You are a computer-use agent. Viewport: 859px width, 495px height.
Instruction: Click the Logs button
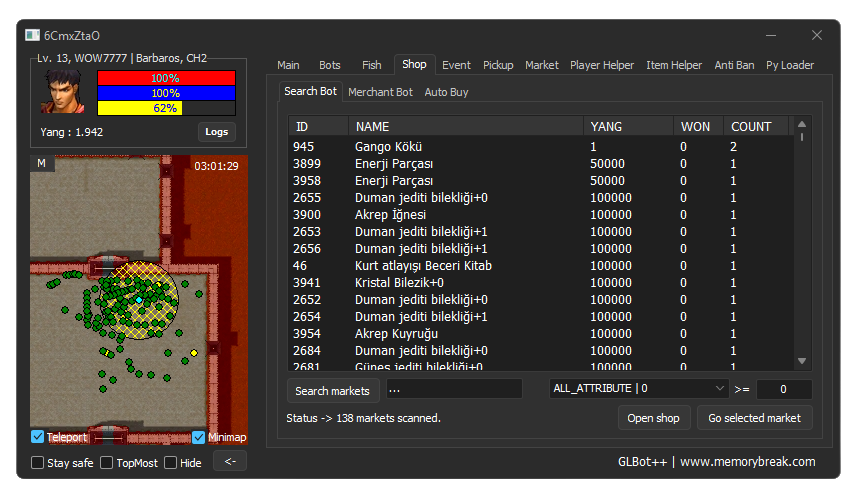point(216,132)
